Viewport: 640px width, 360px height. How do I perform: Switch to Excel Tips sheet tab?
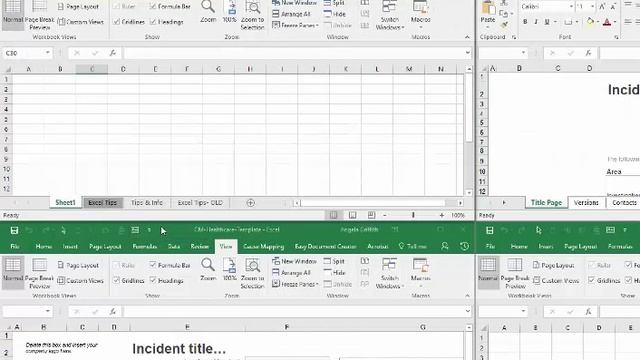[102, 203]
